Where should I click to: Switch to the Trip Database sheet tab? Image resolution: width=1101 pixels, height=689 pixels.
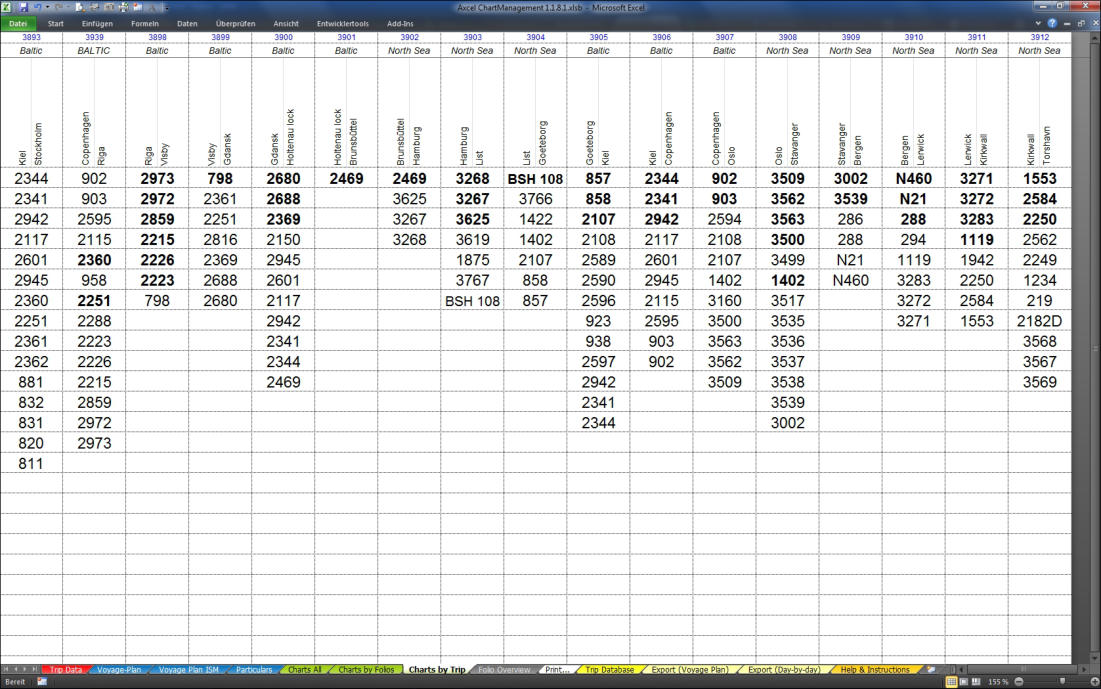(609, 670)
